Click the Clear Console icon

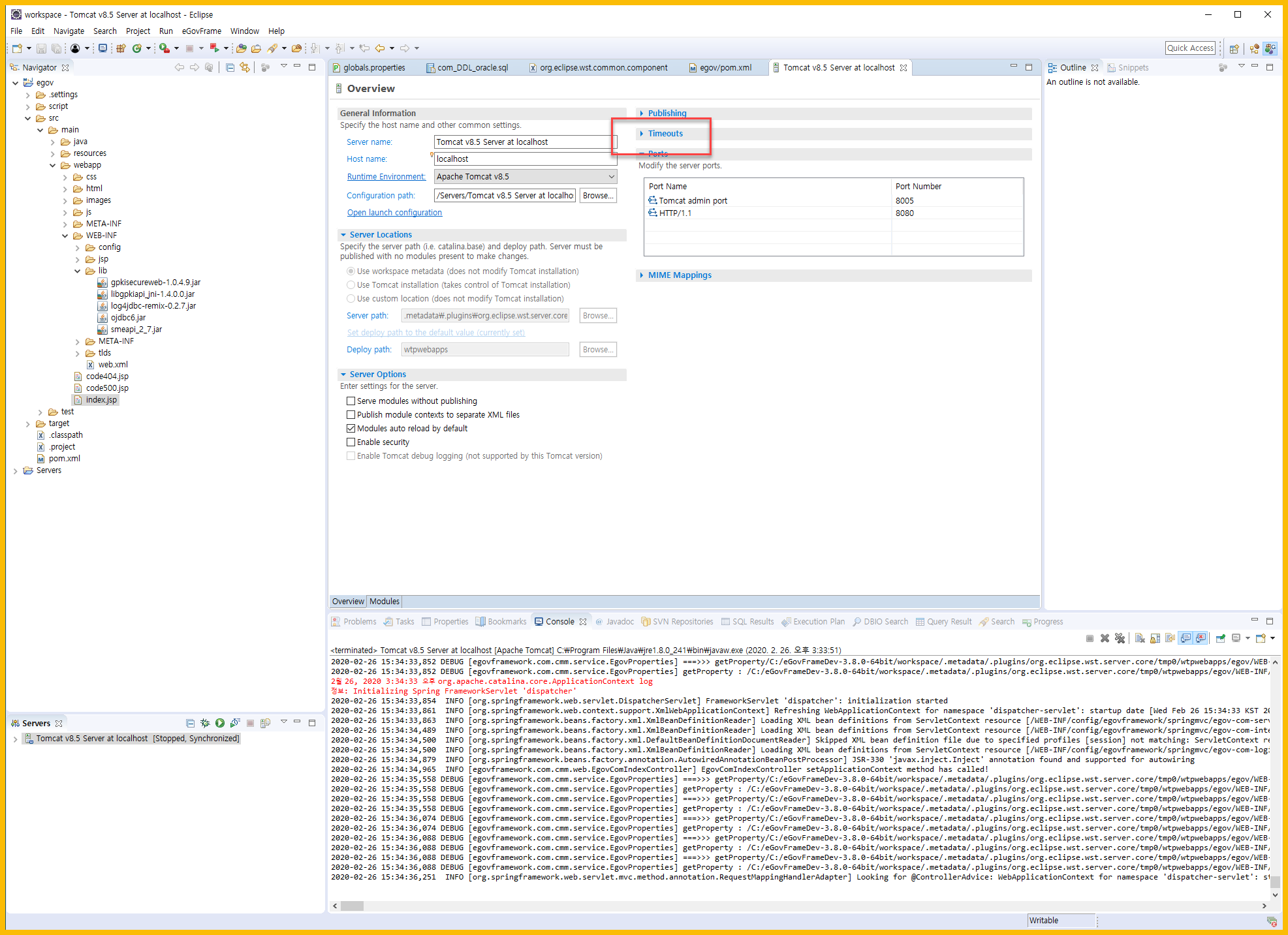(x=1140, y=638)
